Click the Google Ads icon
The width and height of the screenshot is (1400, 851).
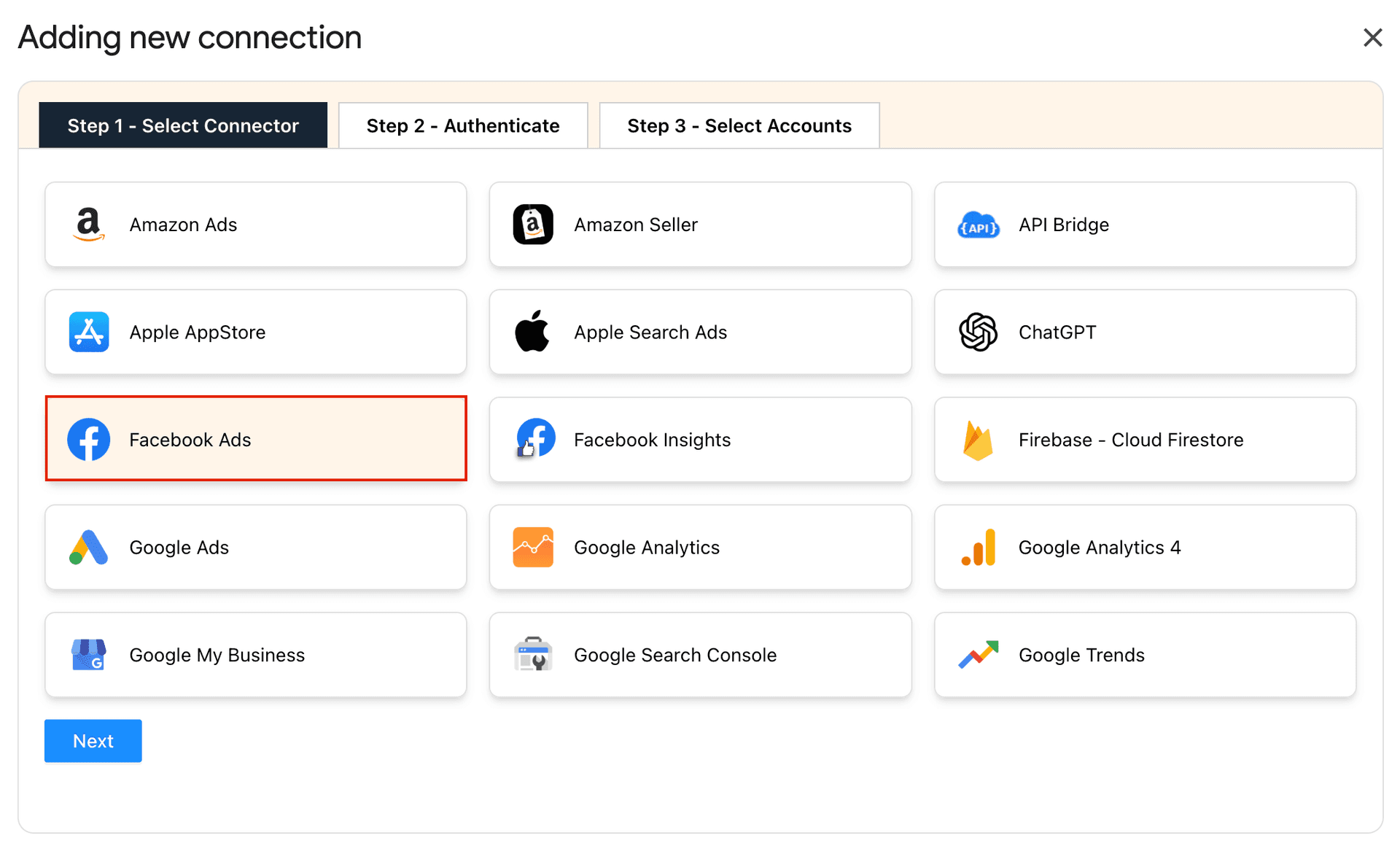87,547
